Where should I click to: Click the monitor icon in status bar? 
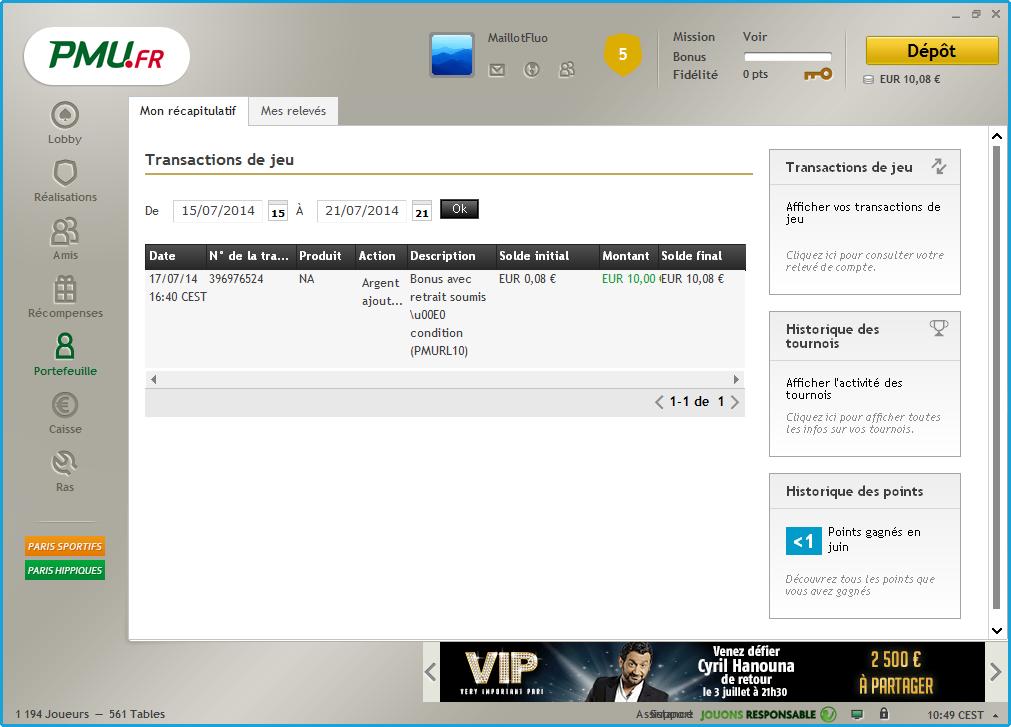[x=857, y=714]
